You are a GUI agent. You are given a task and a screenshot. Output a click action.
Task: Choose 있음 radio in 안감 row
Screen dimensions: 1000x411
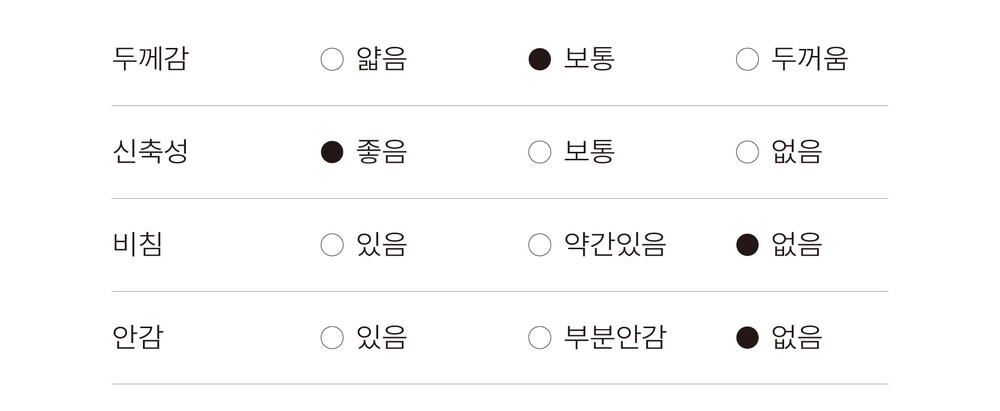point(332,338)
